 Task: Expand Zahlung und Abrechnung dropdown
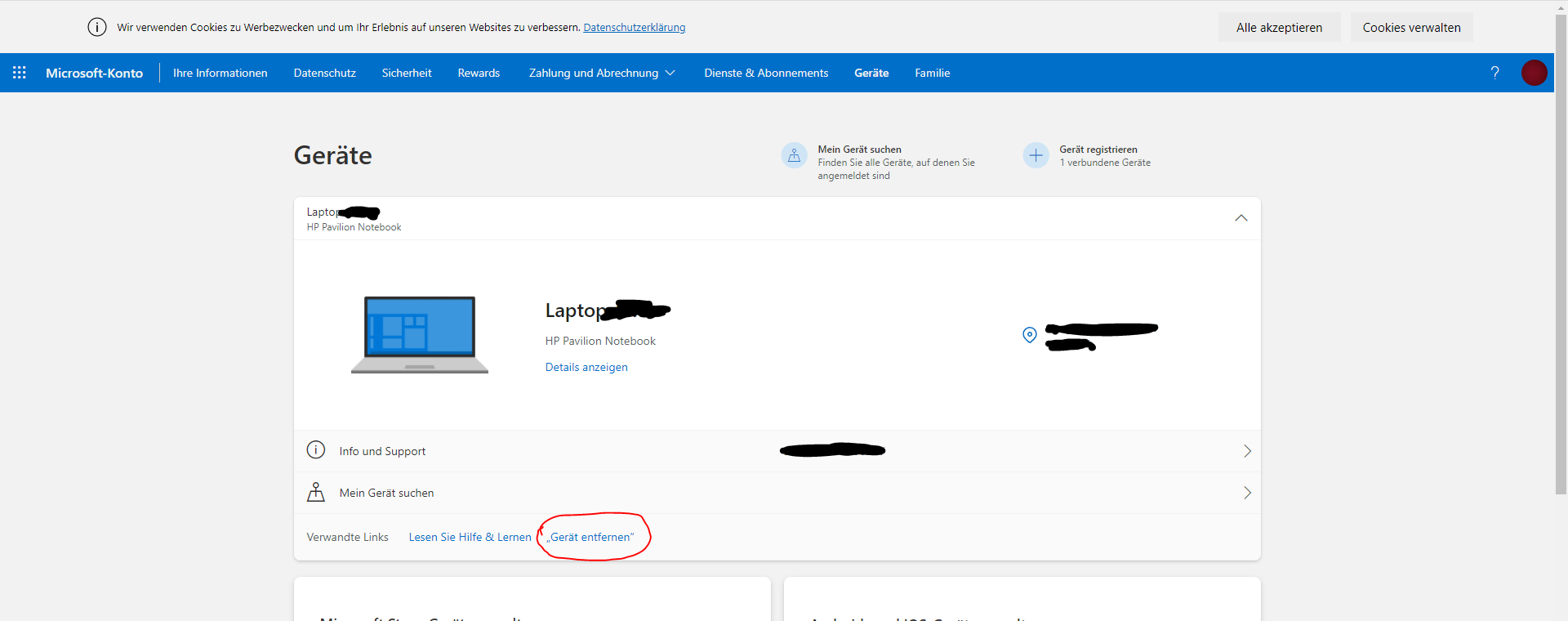tap(602, 73)
